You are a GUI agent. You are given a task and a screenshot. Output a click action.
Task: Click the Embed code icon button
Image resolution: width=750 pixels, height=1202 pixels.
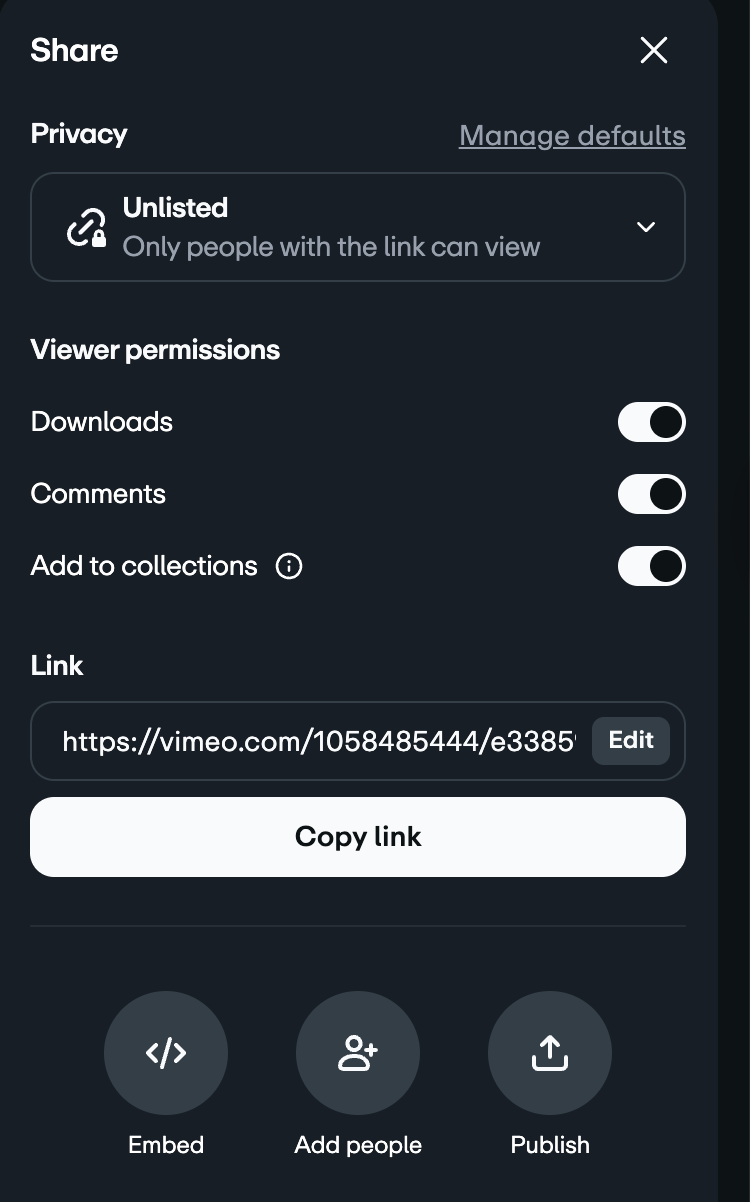click(166, 1053)
